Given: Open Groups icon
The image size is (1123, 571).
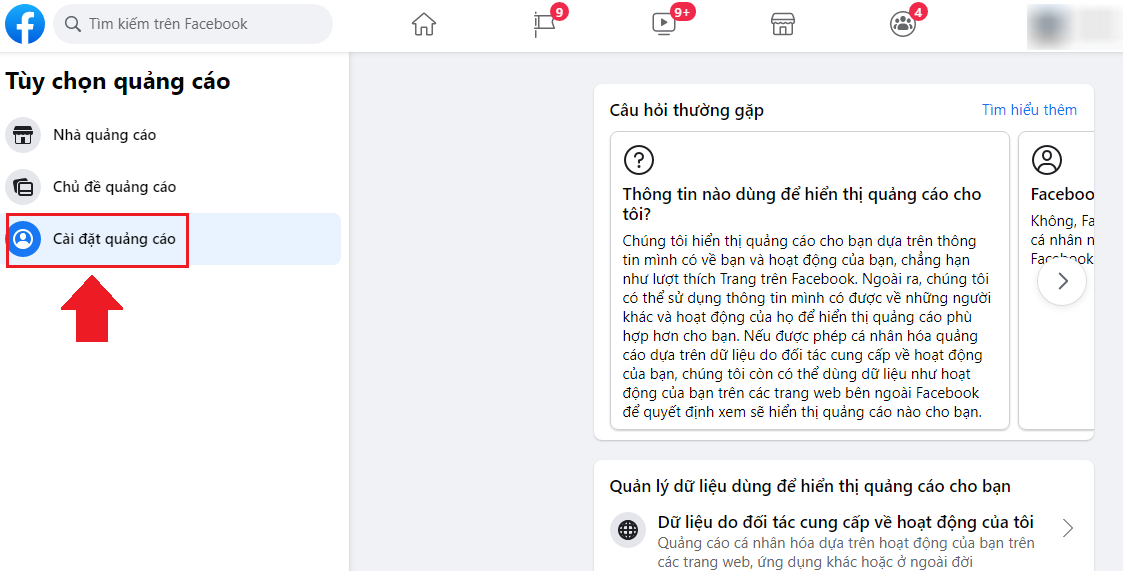Looking at the screenshot, I should (x=903, y=25).
